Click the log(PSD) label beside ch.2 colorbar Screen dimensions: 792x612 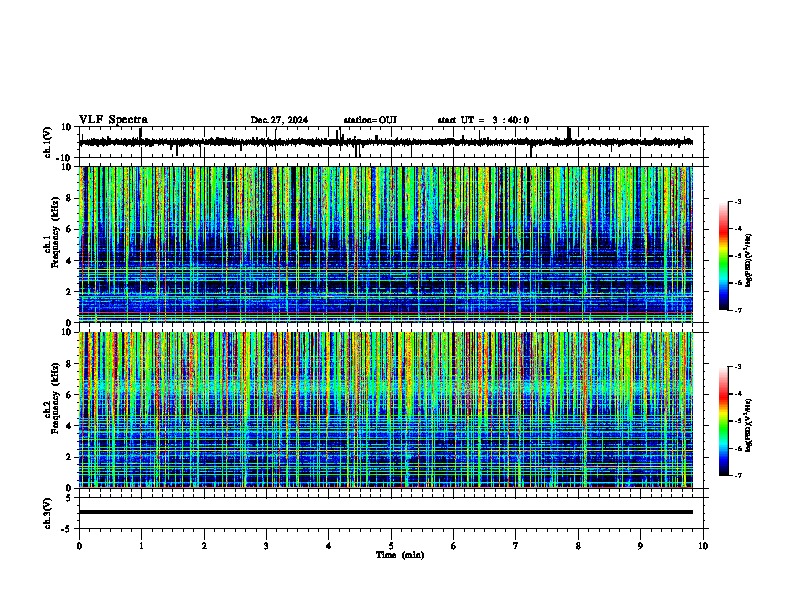749,425
